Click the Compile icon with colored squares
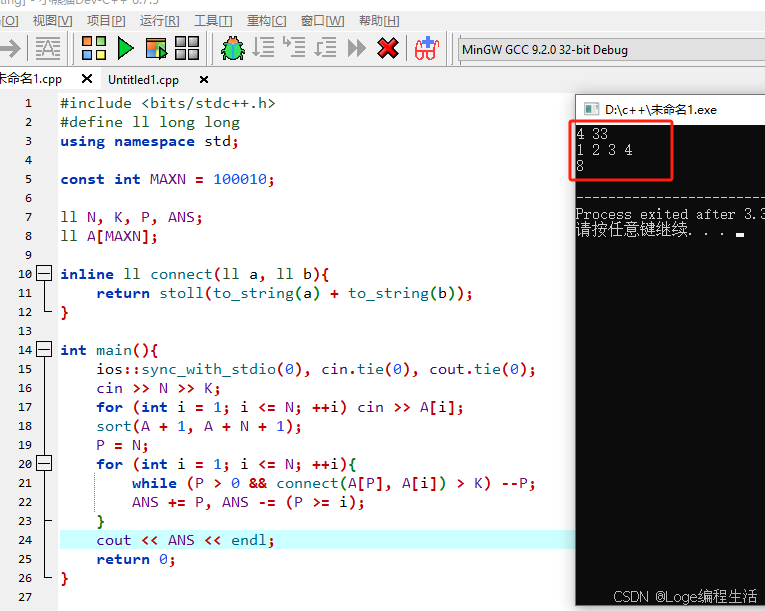 coord(94,48)
